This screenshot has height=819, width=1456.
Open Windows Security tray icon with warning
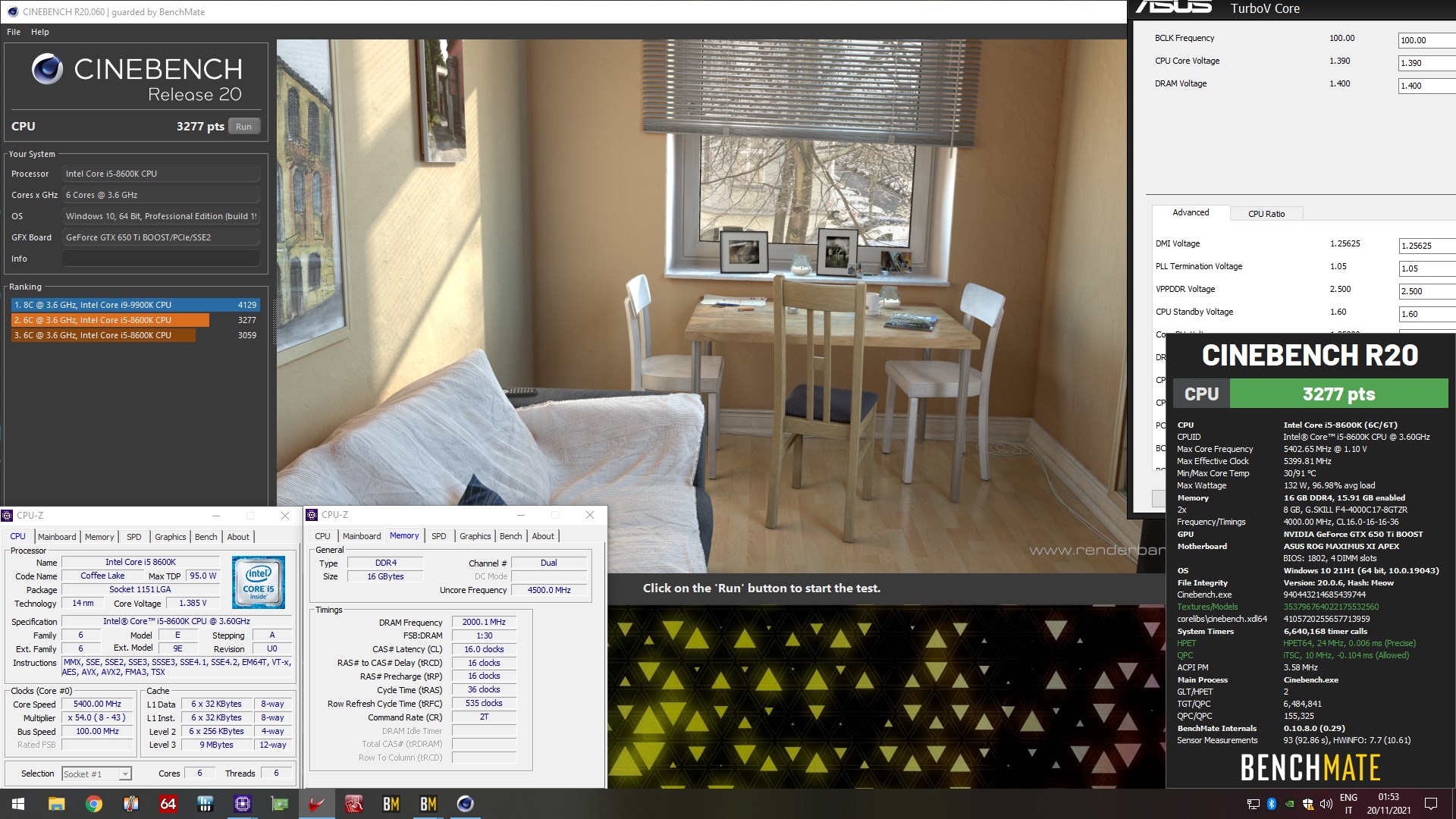(x=1308, y=804)
